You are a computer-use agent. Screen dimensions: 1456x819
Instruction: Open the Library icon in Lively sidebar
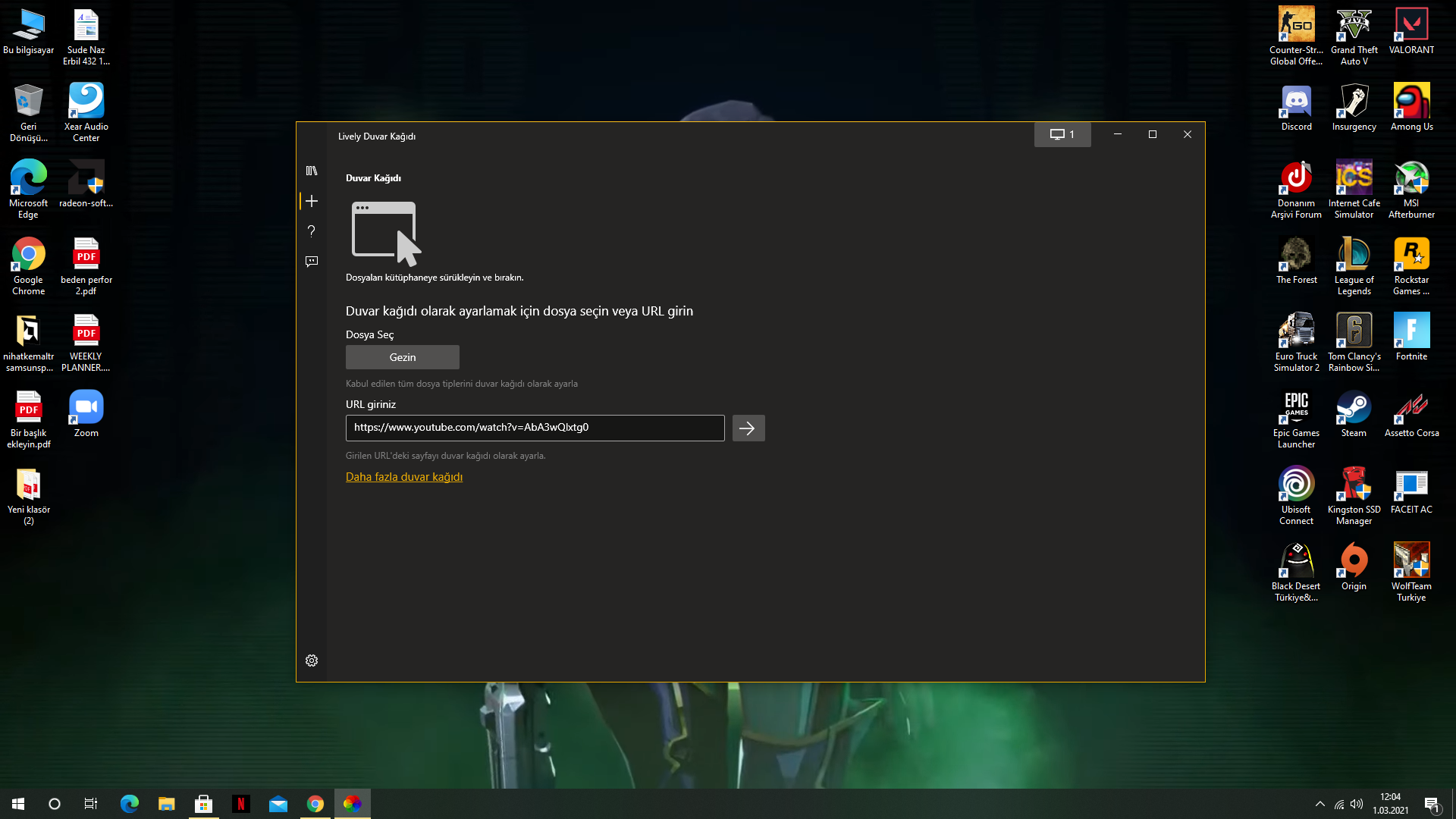tap(312, 171)
